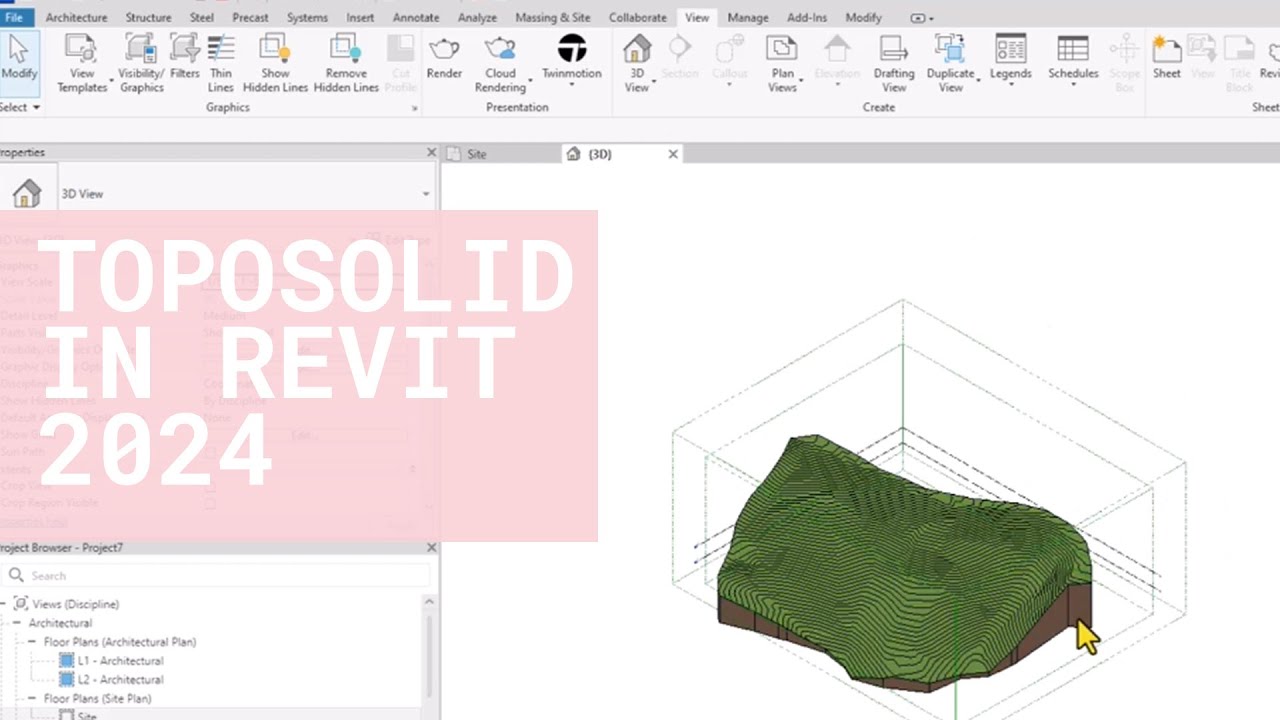This screenshot has height=720, width=1280.
Task: Collapse Floor Plans (Site Plan)
Action: point(32,698)
